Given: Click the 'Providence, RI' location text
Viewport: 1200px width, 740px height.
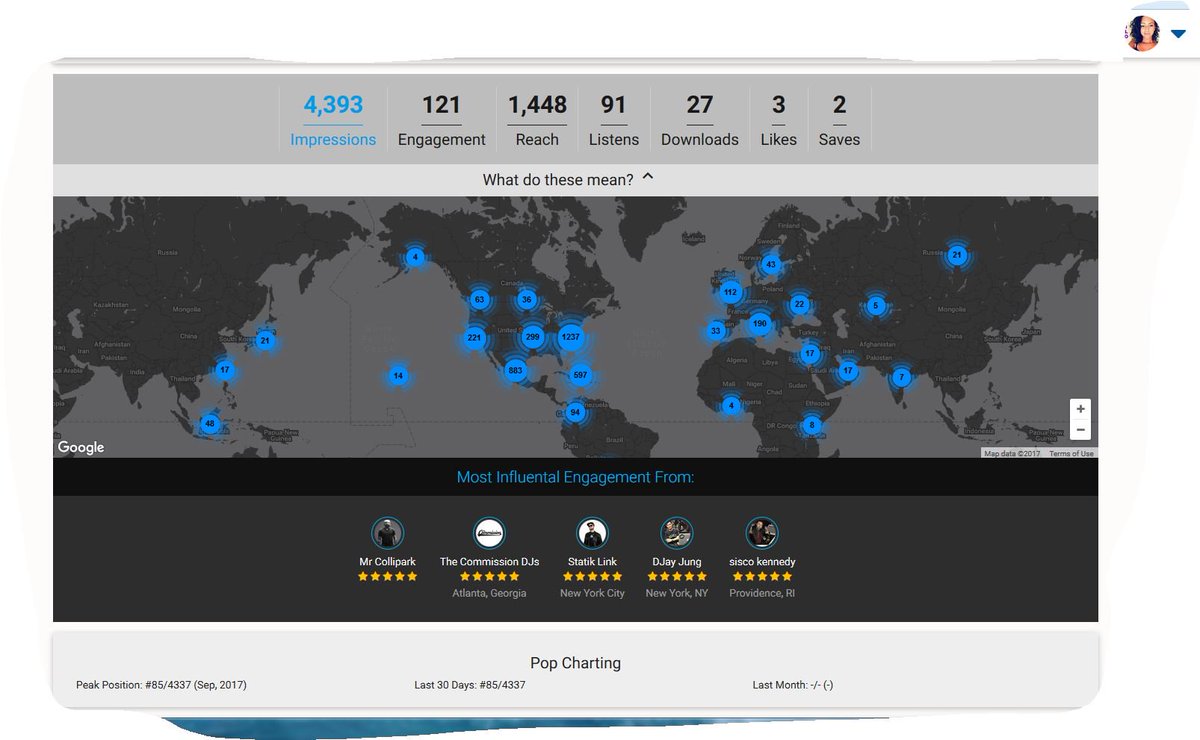Looking at the screenshot, I should click(762, 593).
